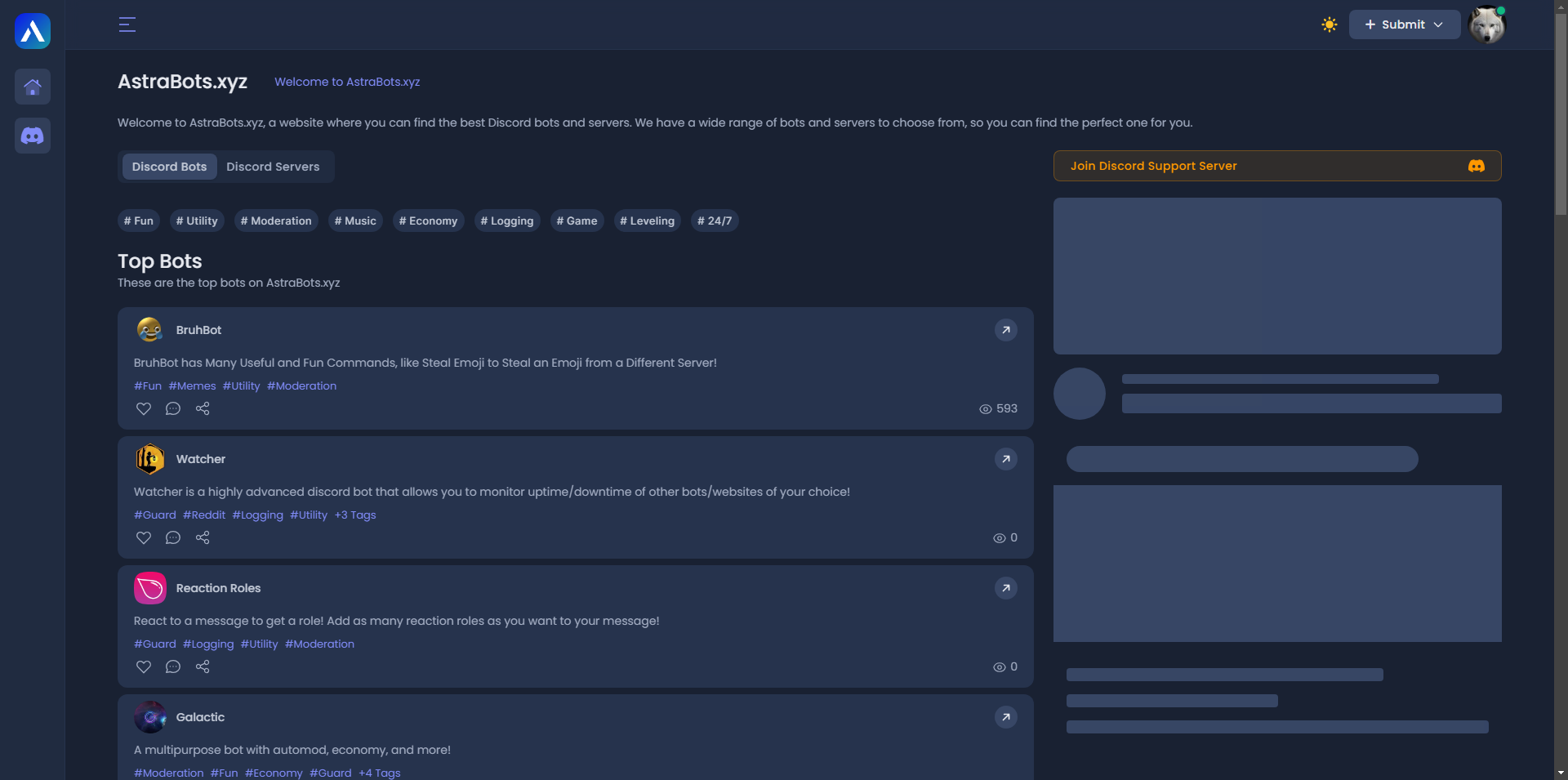Like Watcher with the heart icon

point(144,537)
